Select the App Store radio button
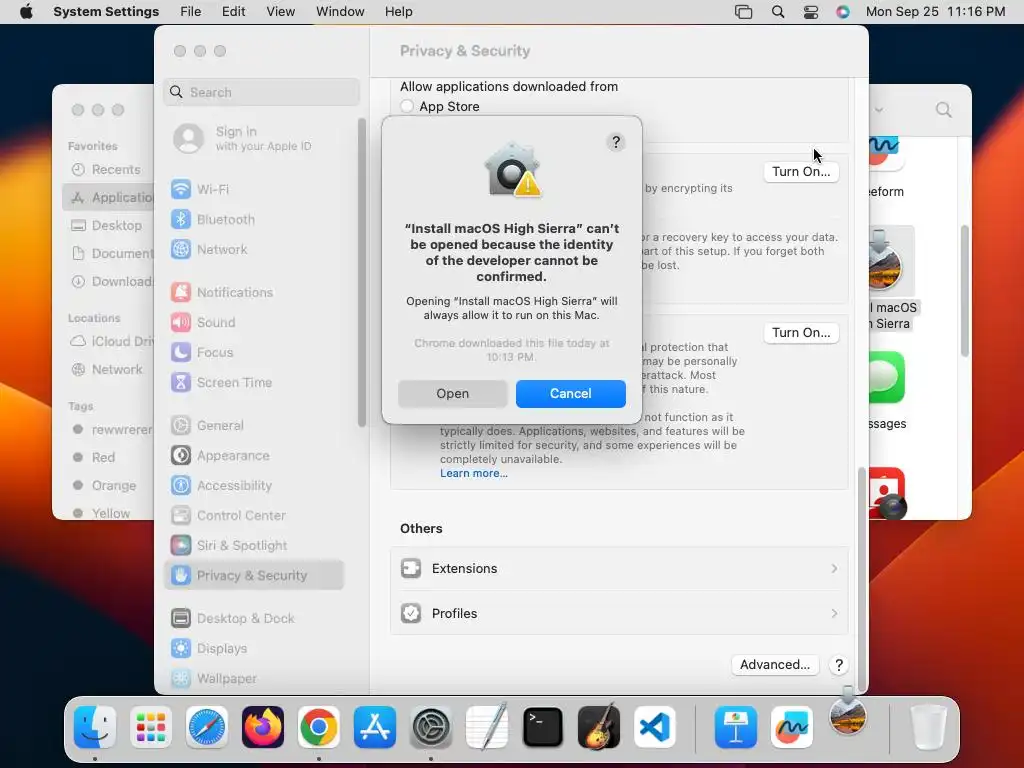 point(407,106)
